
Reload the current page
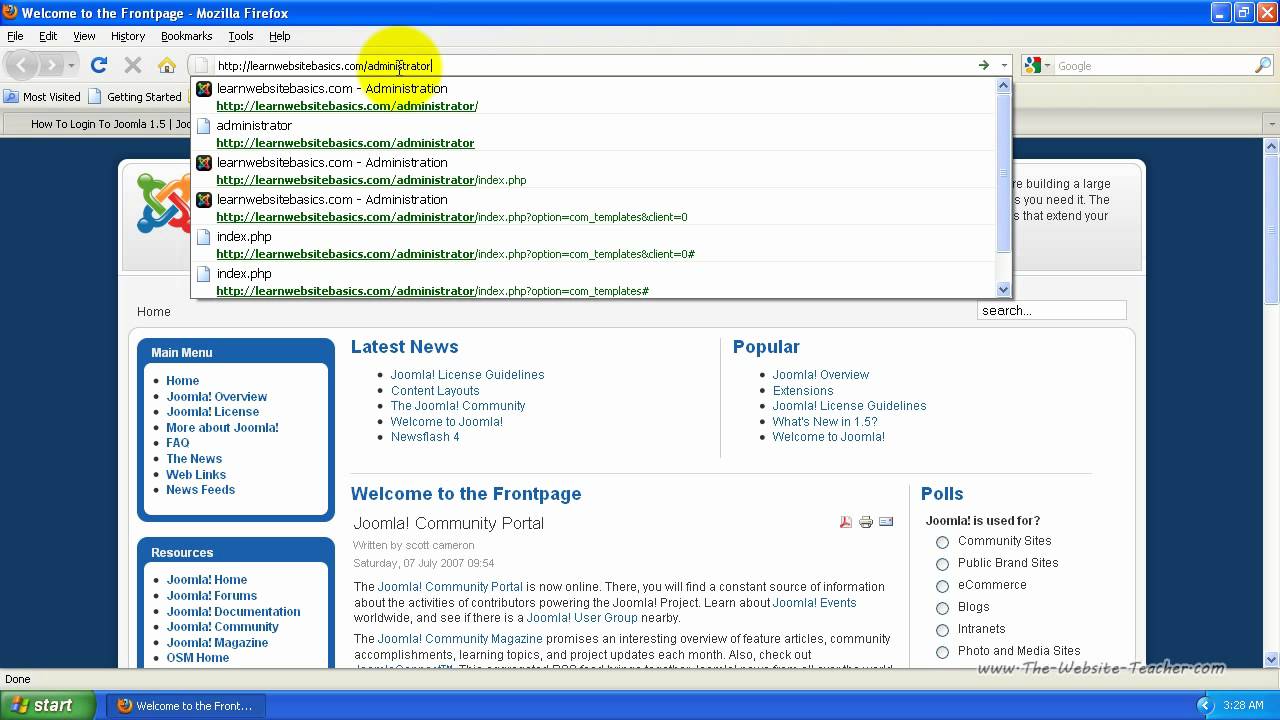(x=98, y=65)
